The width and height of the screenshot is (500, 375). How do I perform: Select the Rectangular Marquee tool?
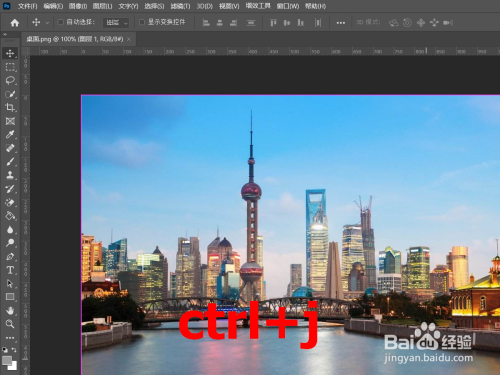10,67
